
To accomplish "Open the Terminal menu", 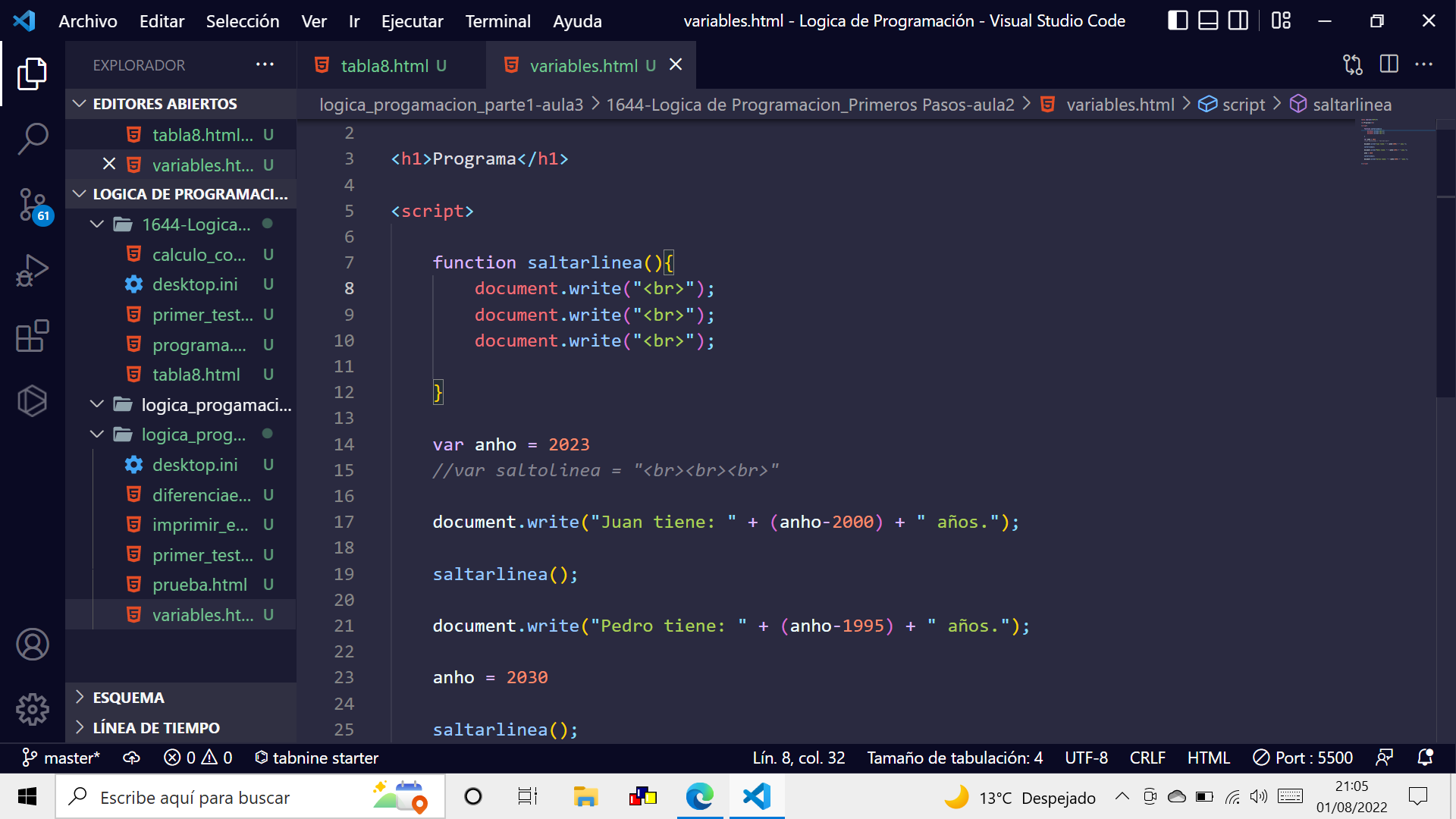I will pos(497,20).
